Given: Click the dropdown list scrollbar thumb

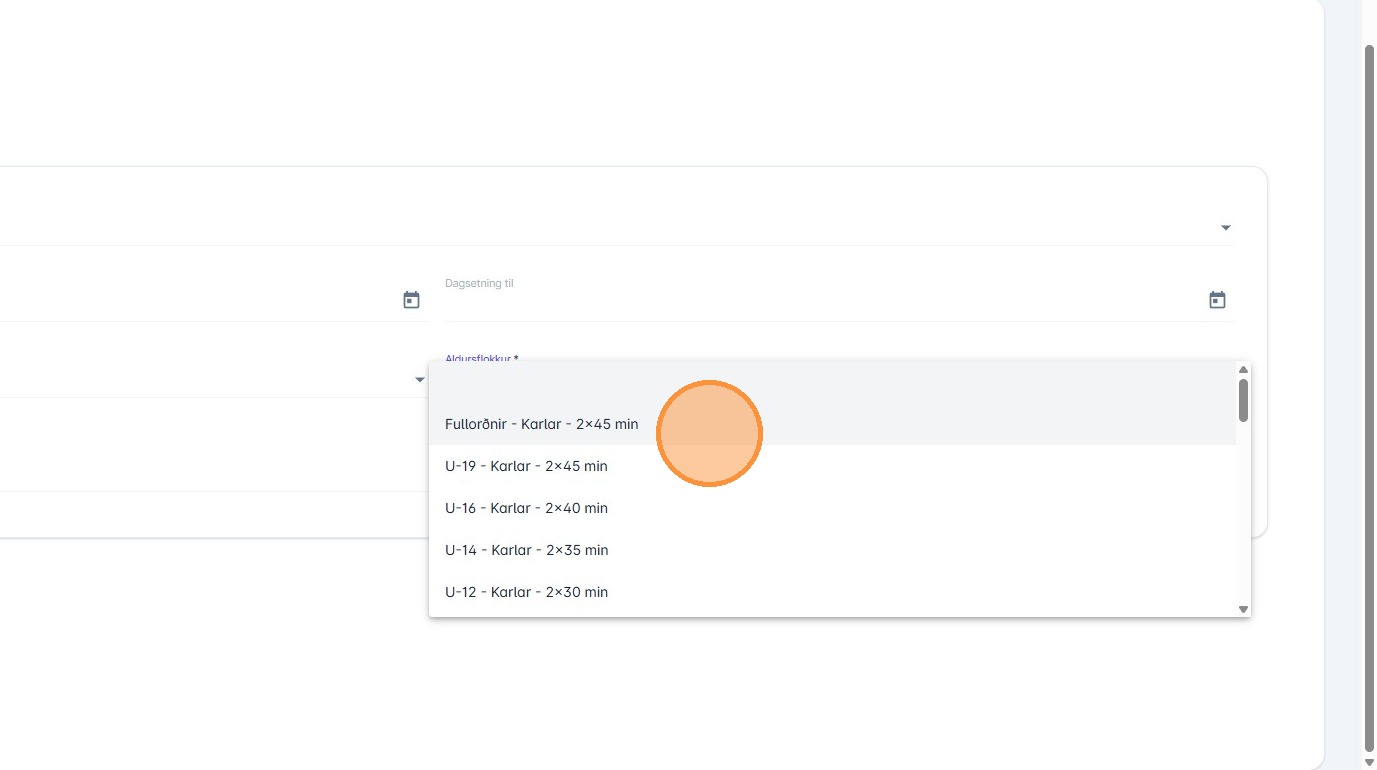Looking at the screenshot, I should pyautogui.click(x=1243, y=400).
